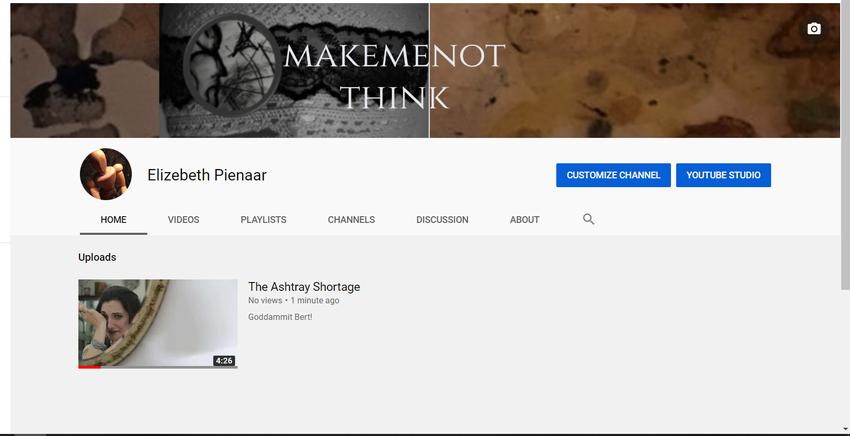850x436 pixels.
Task: Click the No views 1 minute ago text
Action: click(294, 300)
